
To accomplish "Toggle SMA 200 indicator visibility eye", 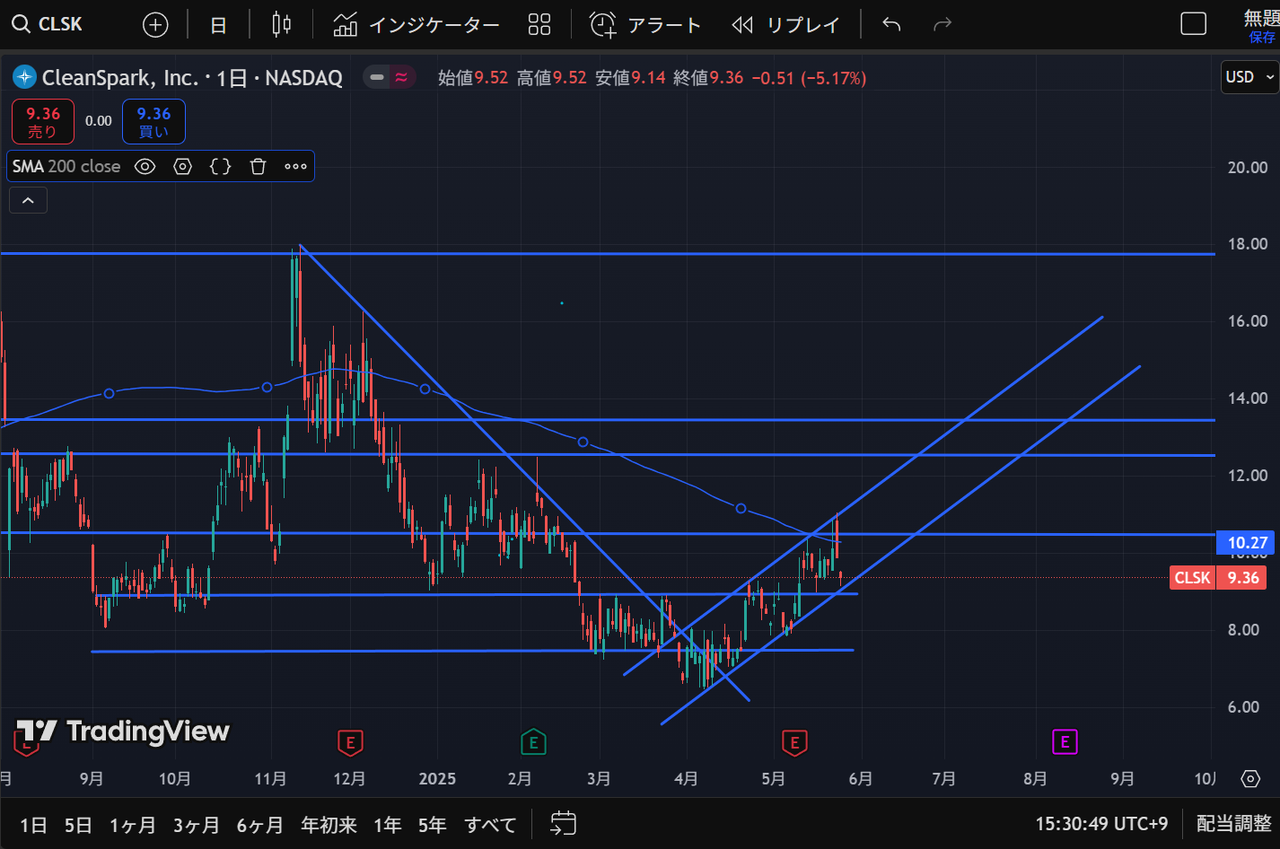I will (145, 167).
